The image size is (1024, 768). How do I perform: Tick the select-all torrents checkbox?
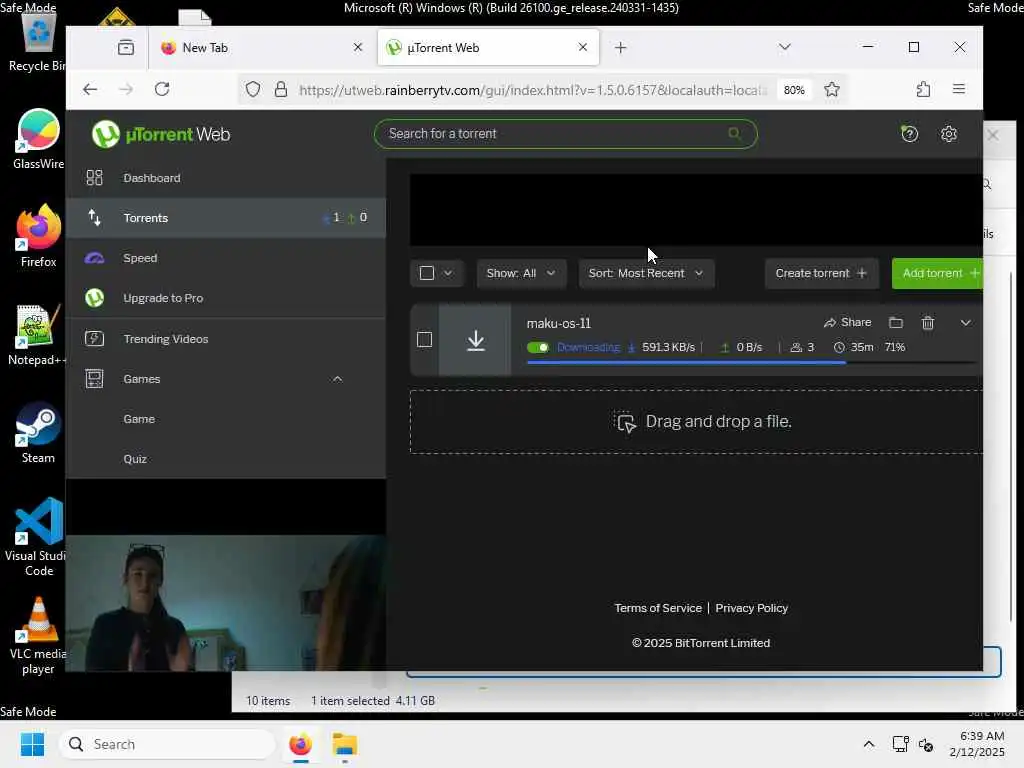pyautogui.click(x=426, y=273)
